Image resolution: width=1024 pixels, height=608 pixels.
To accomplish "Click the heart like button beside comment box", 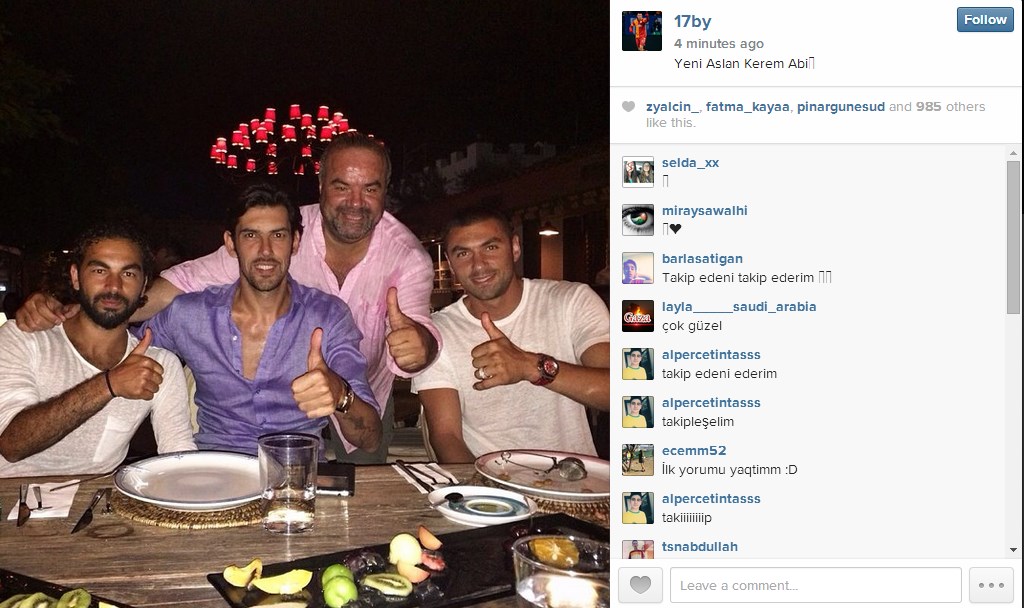I will 640,584.
